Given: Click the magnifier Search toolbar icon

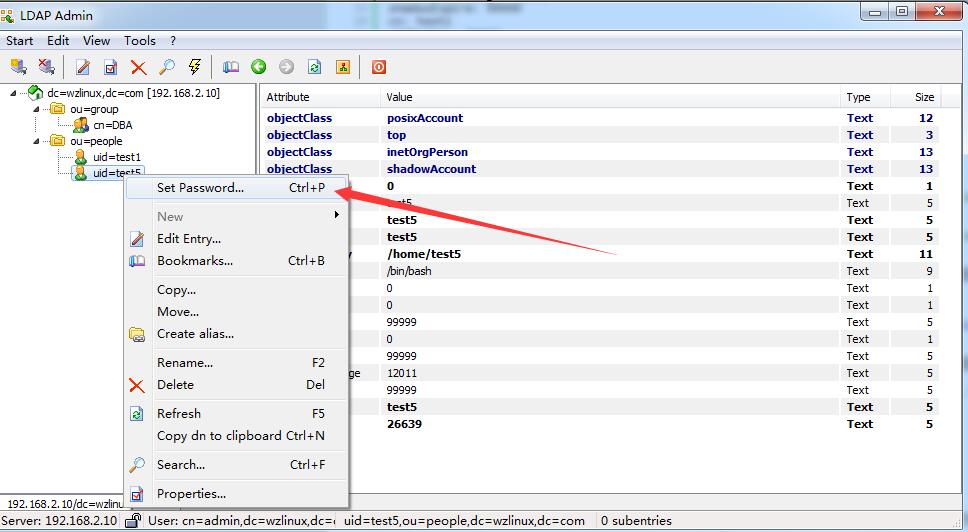Looking at the screenshot, I should [x=167, y=67].
